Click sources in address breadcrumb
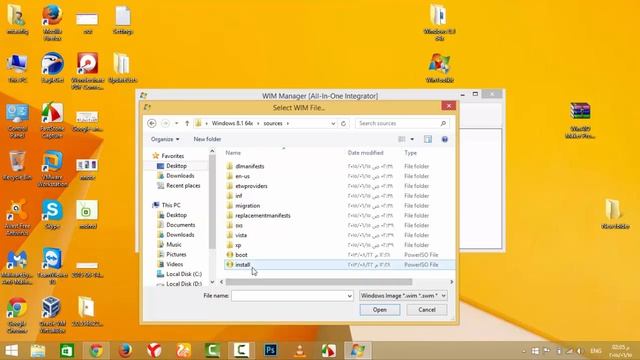This screenshot has width=640, height=360. (x=273, y=123)
